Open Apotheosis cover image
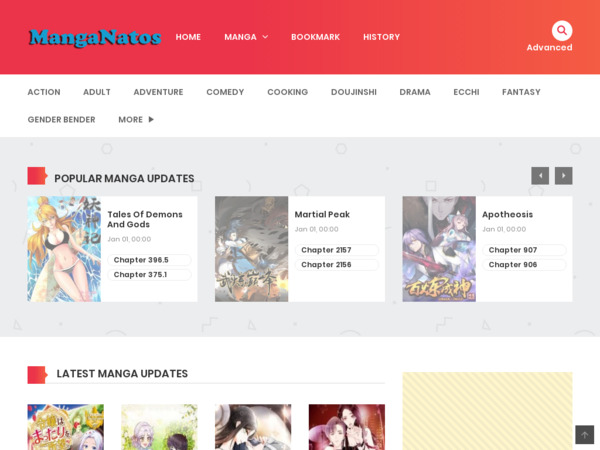Image resolution: width=600 pixels, height=450 pixels. click(x=439, y=249)
